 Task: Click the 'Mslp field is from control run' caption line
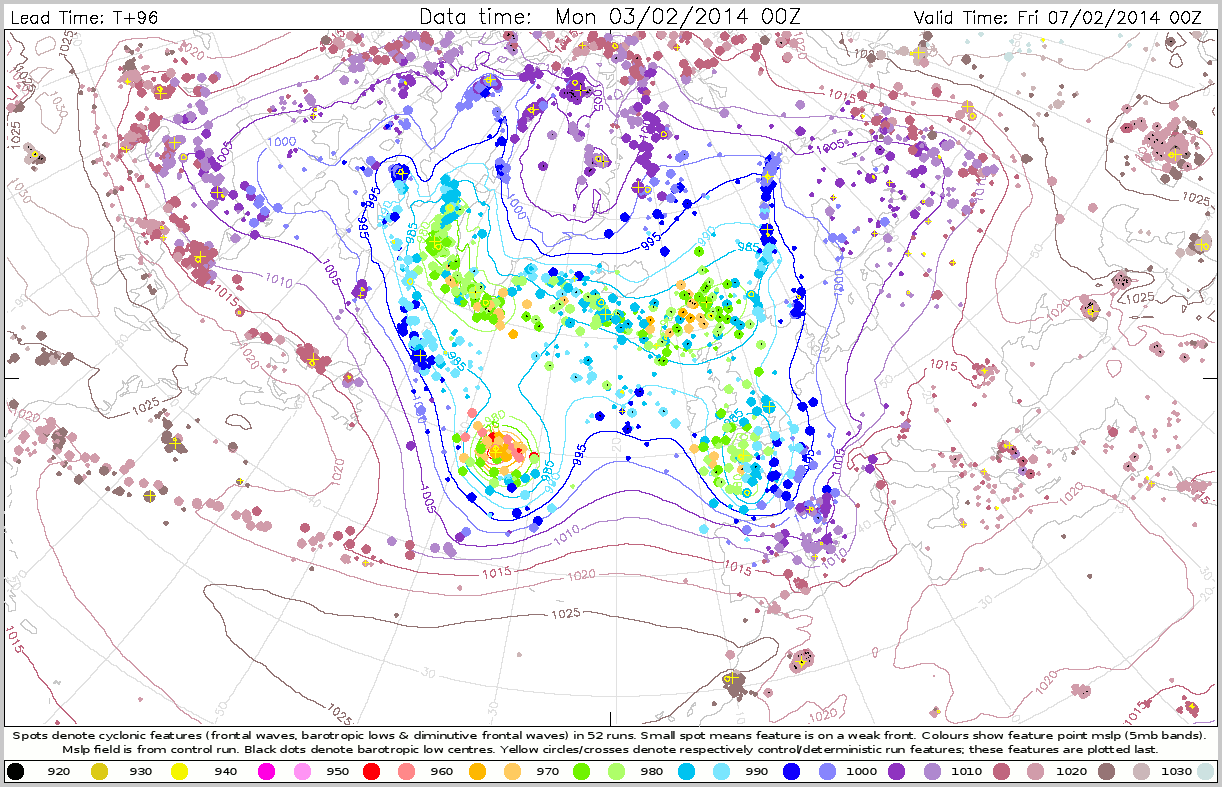click(x=610, y=748)
